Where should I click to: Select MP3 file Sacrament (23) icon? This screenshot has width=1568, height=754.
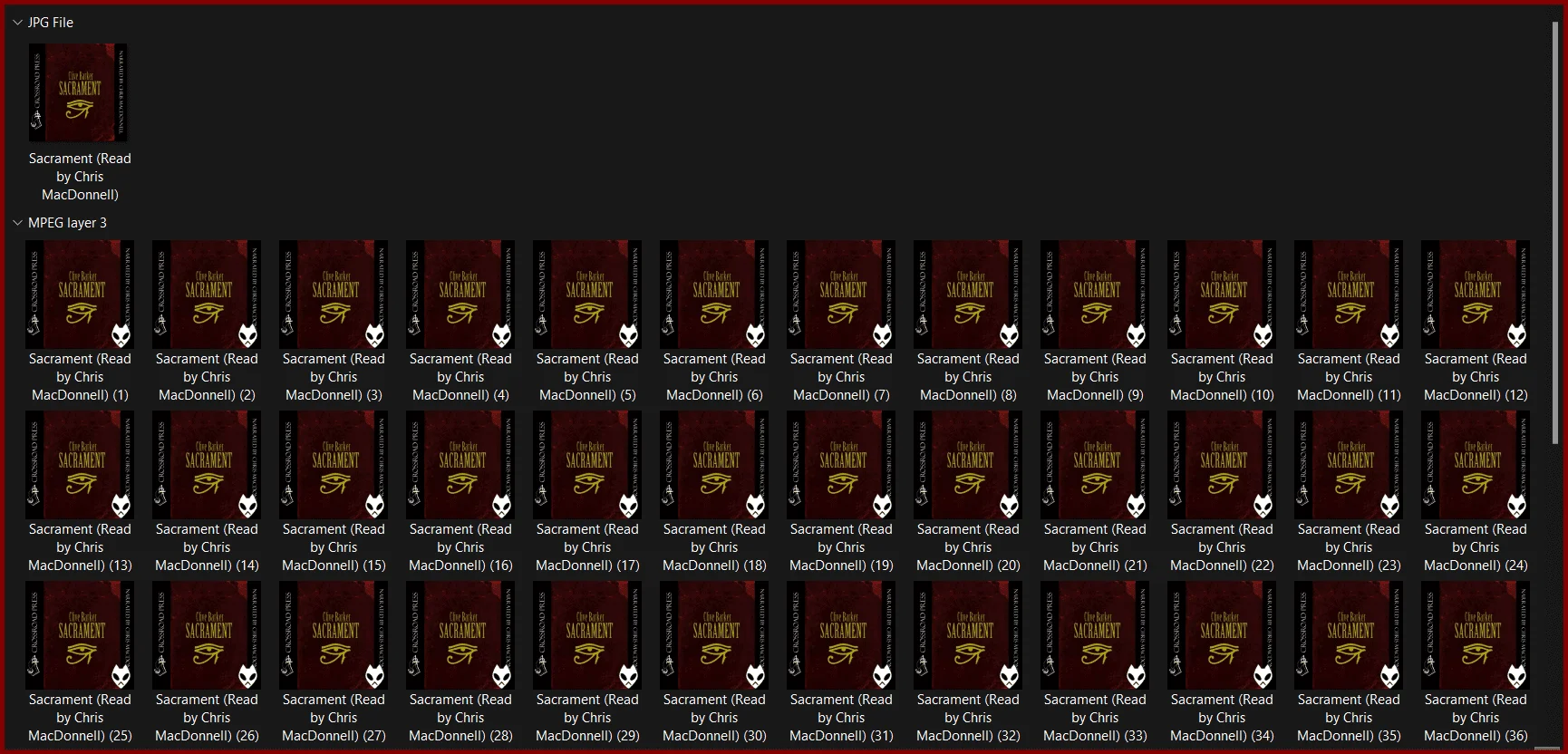coord(1349,465)
